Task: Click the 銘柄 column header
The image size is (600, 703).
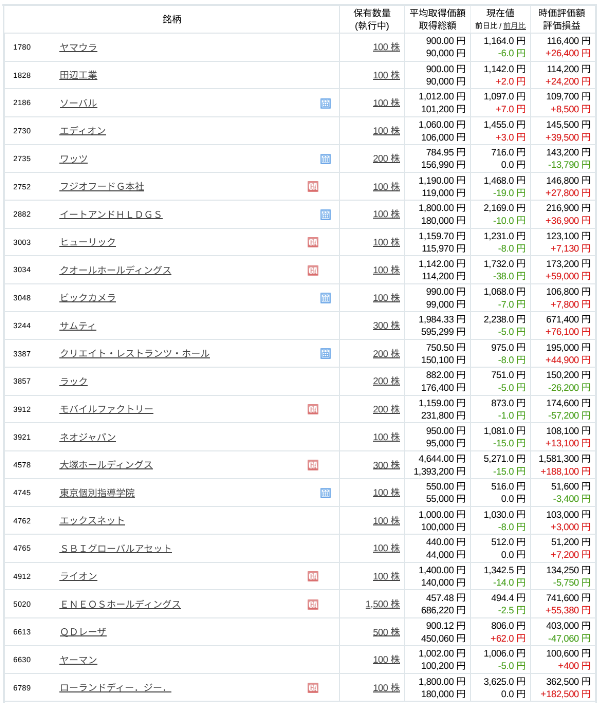Action: [x=172, y=19]
